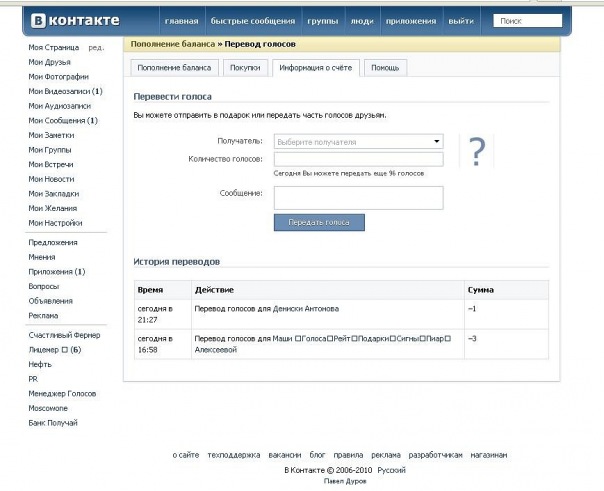Open Вопросы in sidebar
The image size is (604, 491).
[44, 287]
